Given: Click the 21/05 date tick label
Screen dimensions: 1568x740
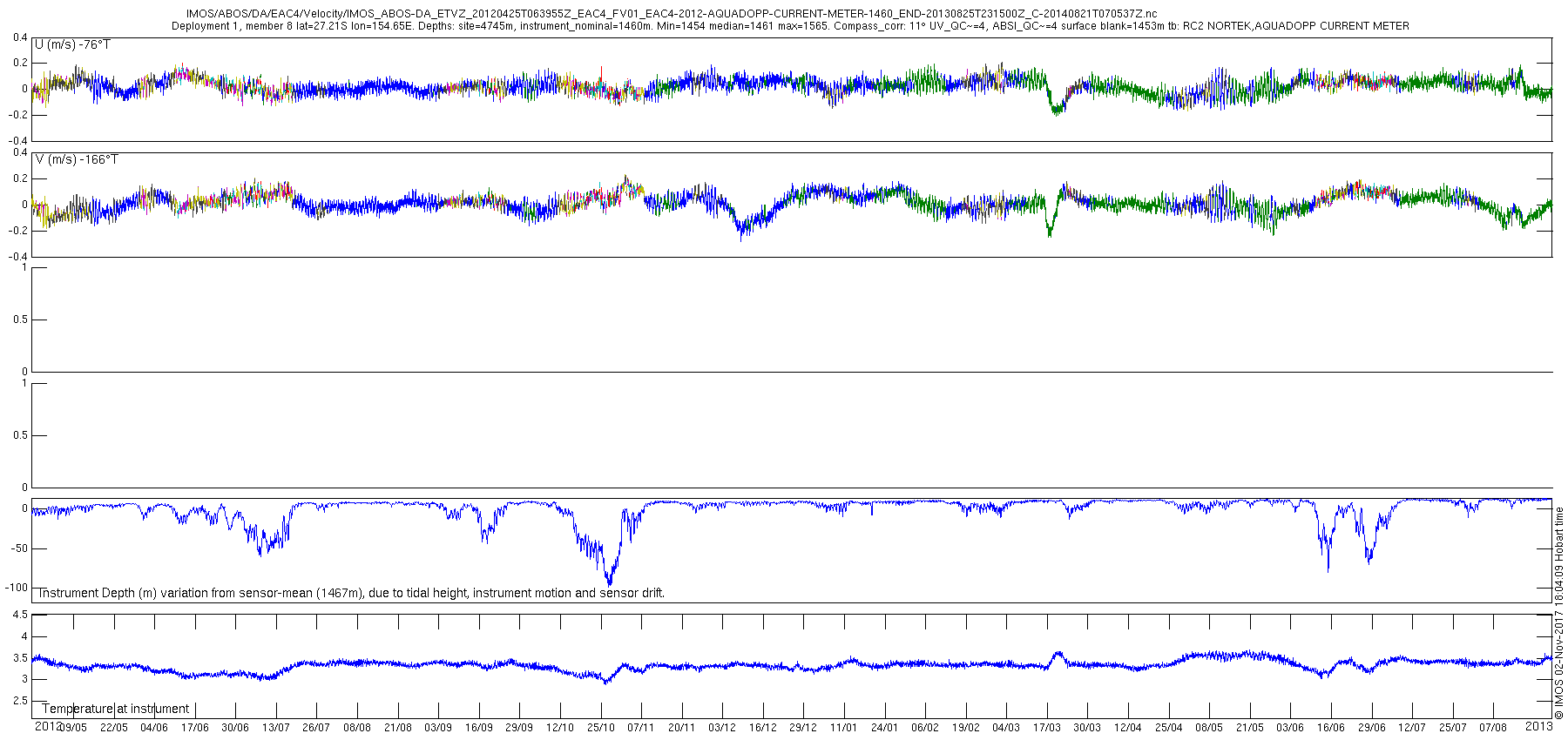Looking at the screenshot, I should pyautogui.click(x=1249, y=728).
